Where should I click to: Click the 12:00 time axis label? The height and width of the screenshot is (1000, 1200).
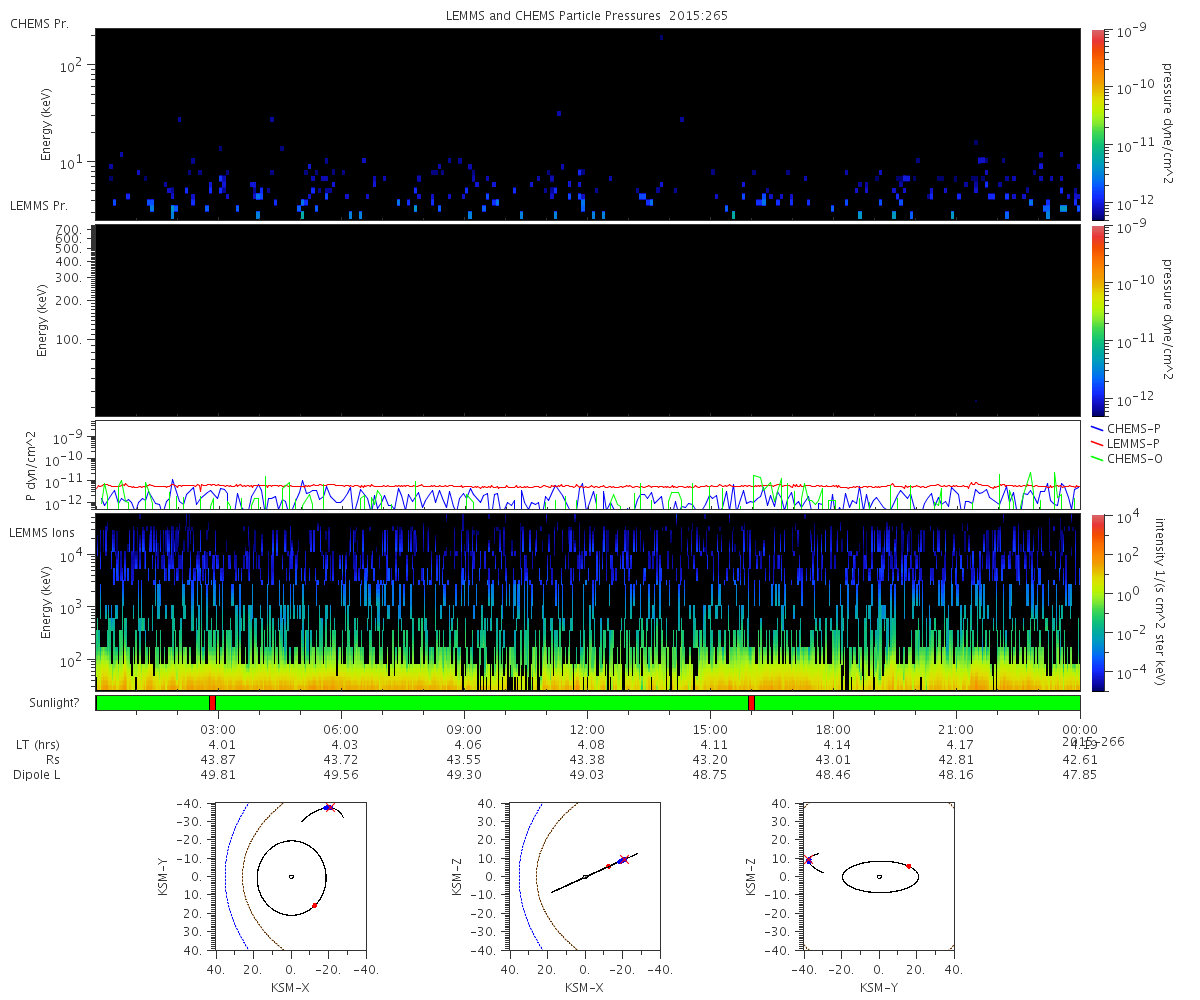pos(587,729)
